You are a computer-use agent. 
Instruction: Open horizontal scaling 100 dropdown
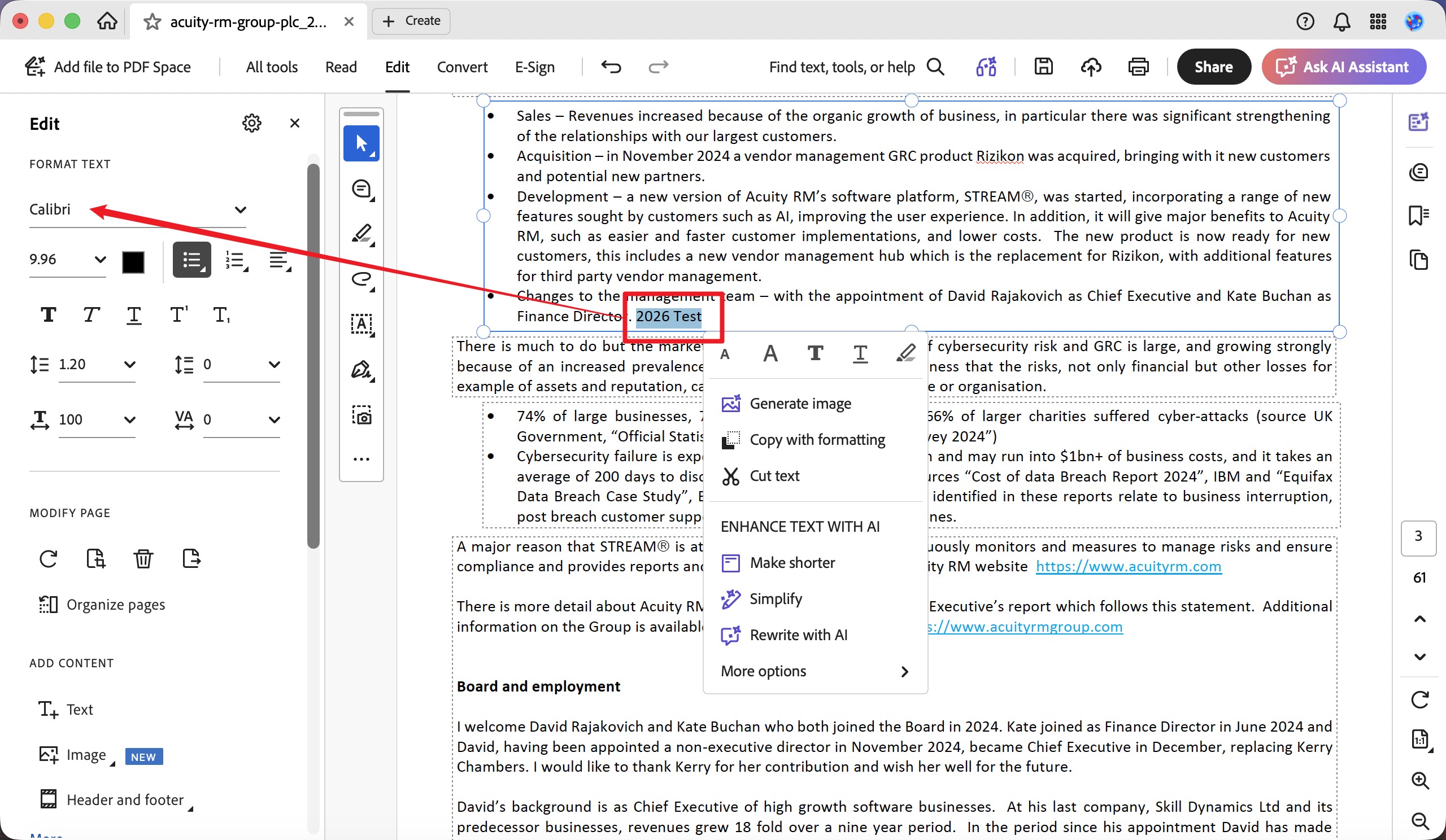click(x=97, y=419)
